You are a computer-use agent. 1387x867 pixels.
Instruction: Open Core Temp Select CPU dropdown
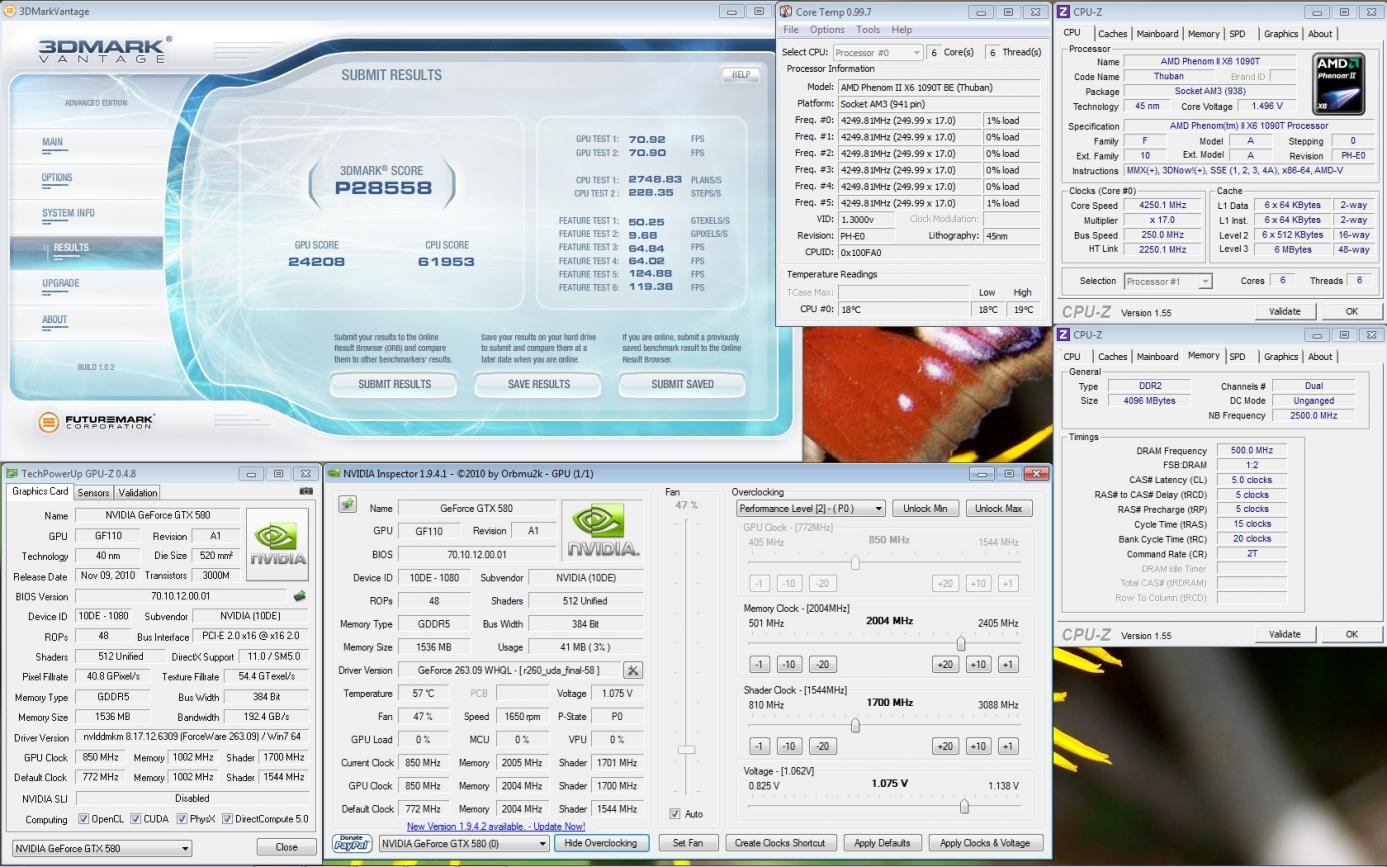[877, 52]
